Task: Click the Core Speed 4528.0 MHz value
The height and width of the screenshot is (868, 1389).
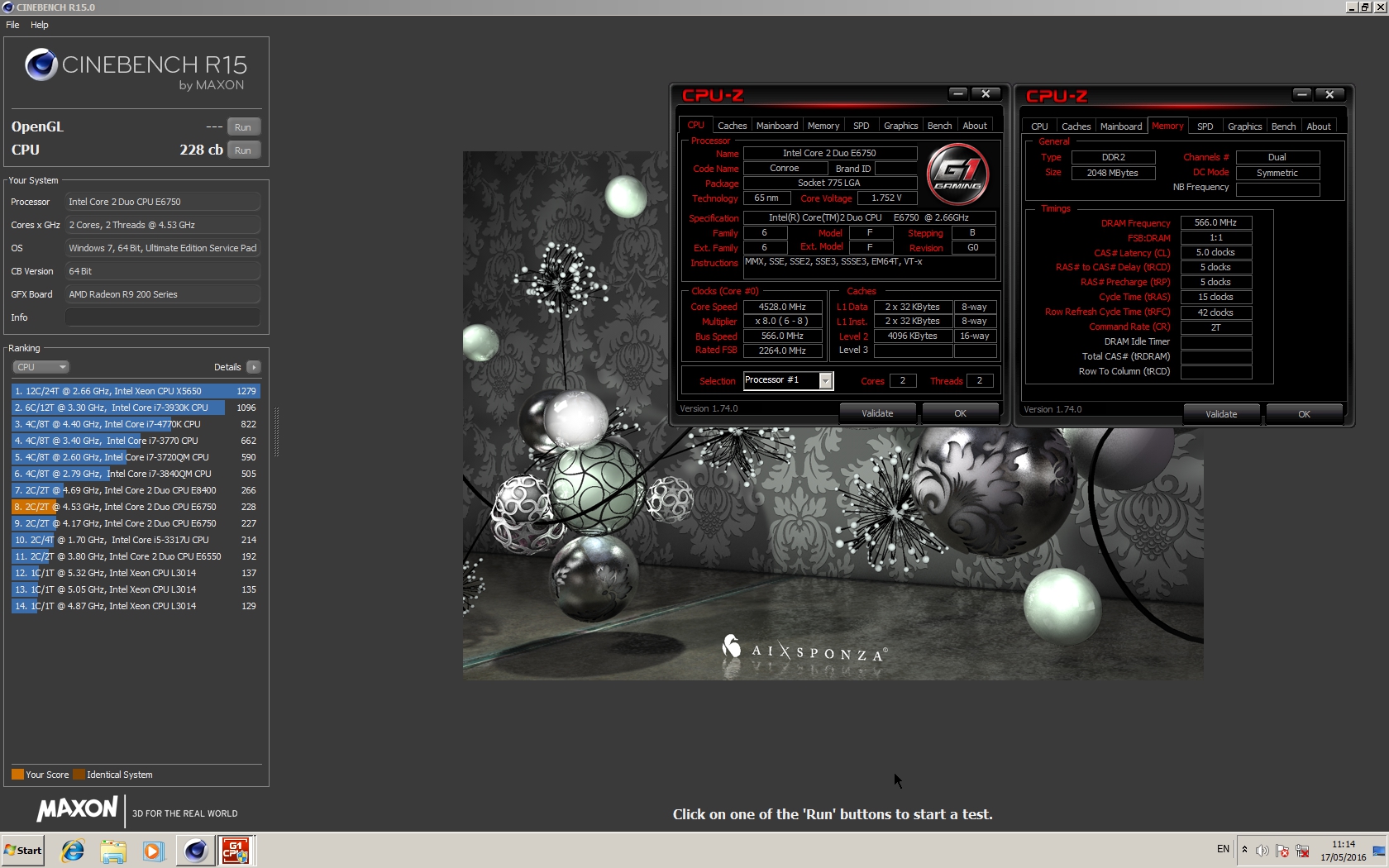Action: pos(782,307)
